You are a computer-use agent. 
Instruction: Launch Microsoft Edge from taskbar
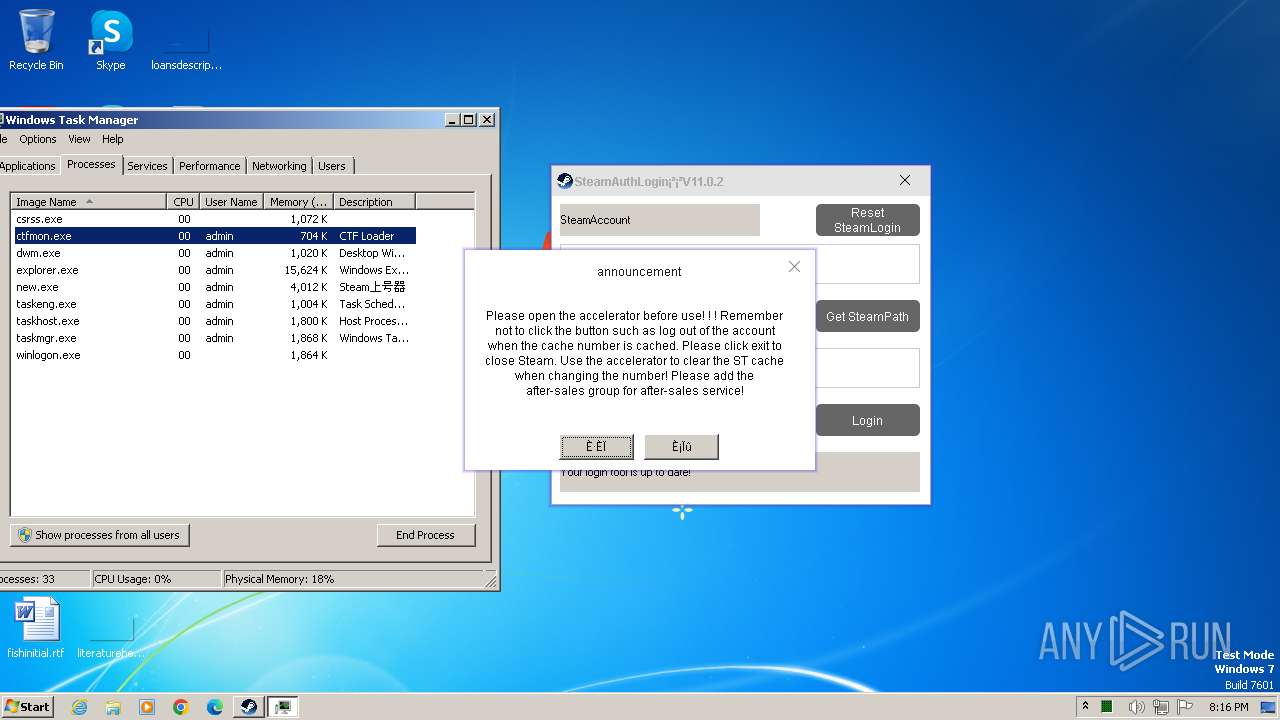[215, 707]
